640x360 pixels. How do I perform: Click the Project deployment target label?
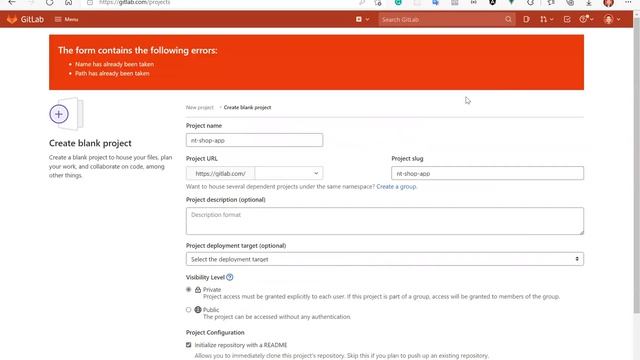236,246
